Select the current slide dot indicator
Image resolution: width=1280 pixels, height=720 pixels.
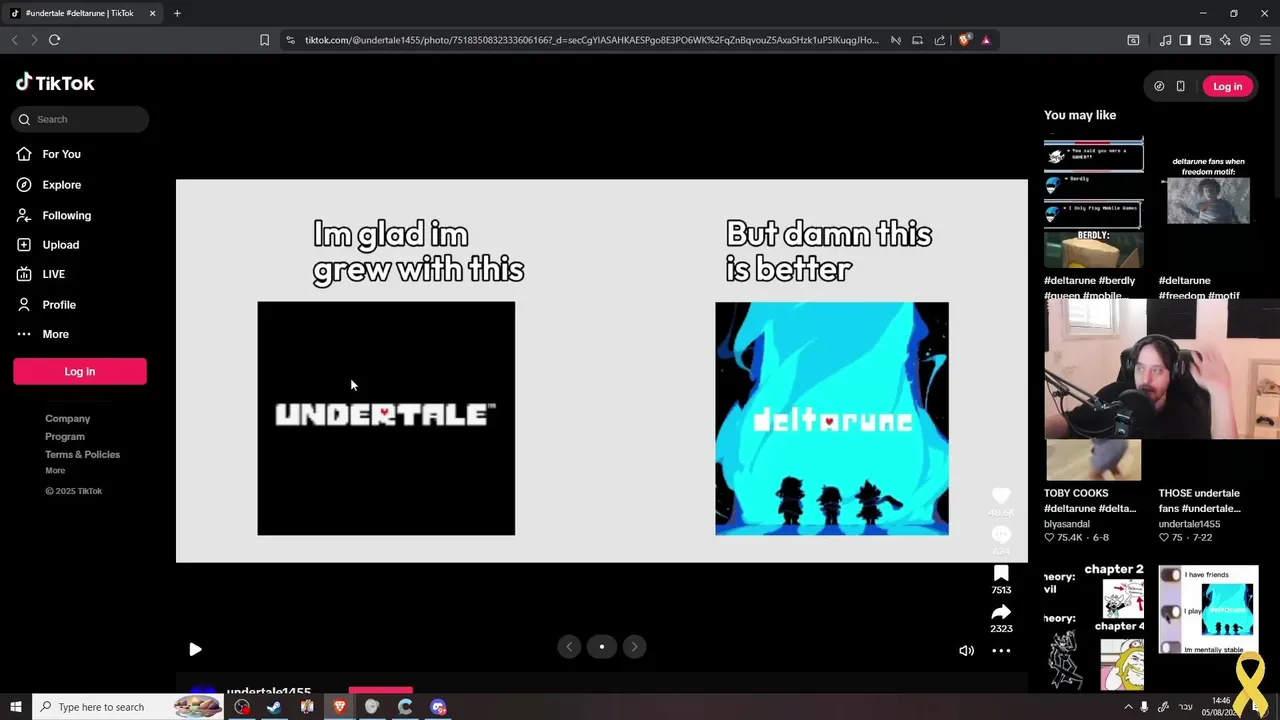click(x=601, y=647)
